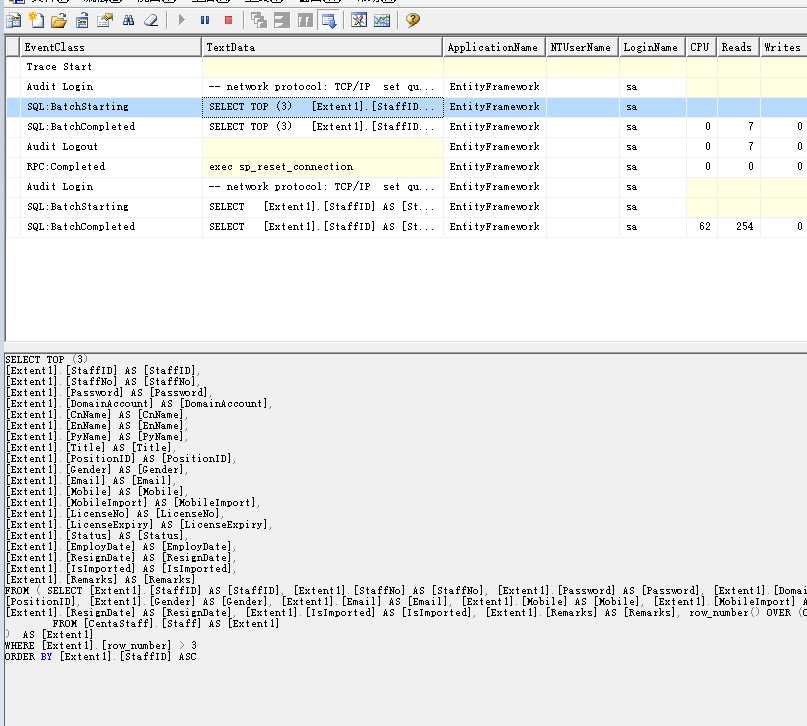Click the [PositionID] line in SQL detail
Screen dimensions: 807x726
[120, 458]
